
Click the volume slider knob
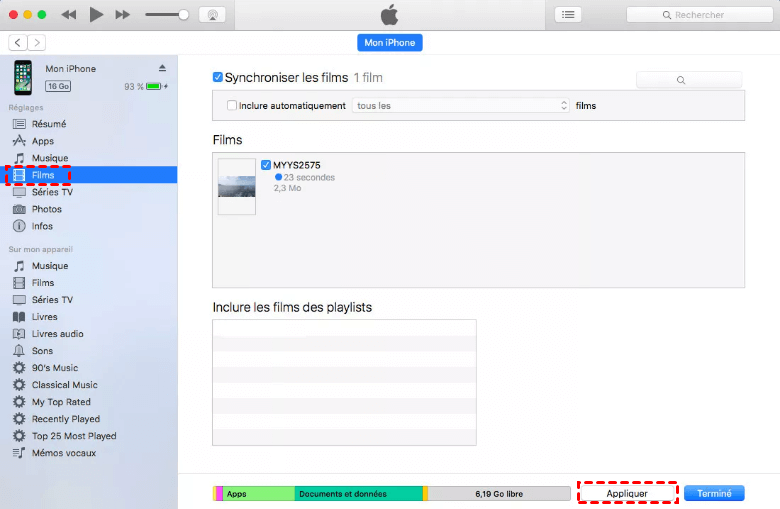point(184,15)
